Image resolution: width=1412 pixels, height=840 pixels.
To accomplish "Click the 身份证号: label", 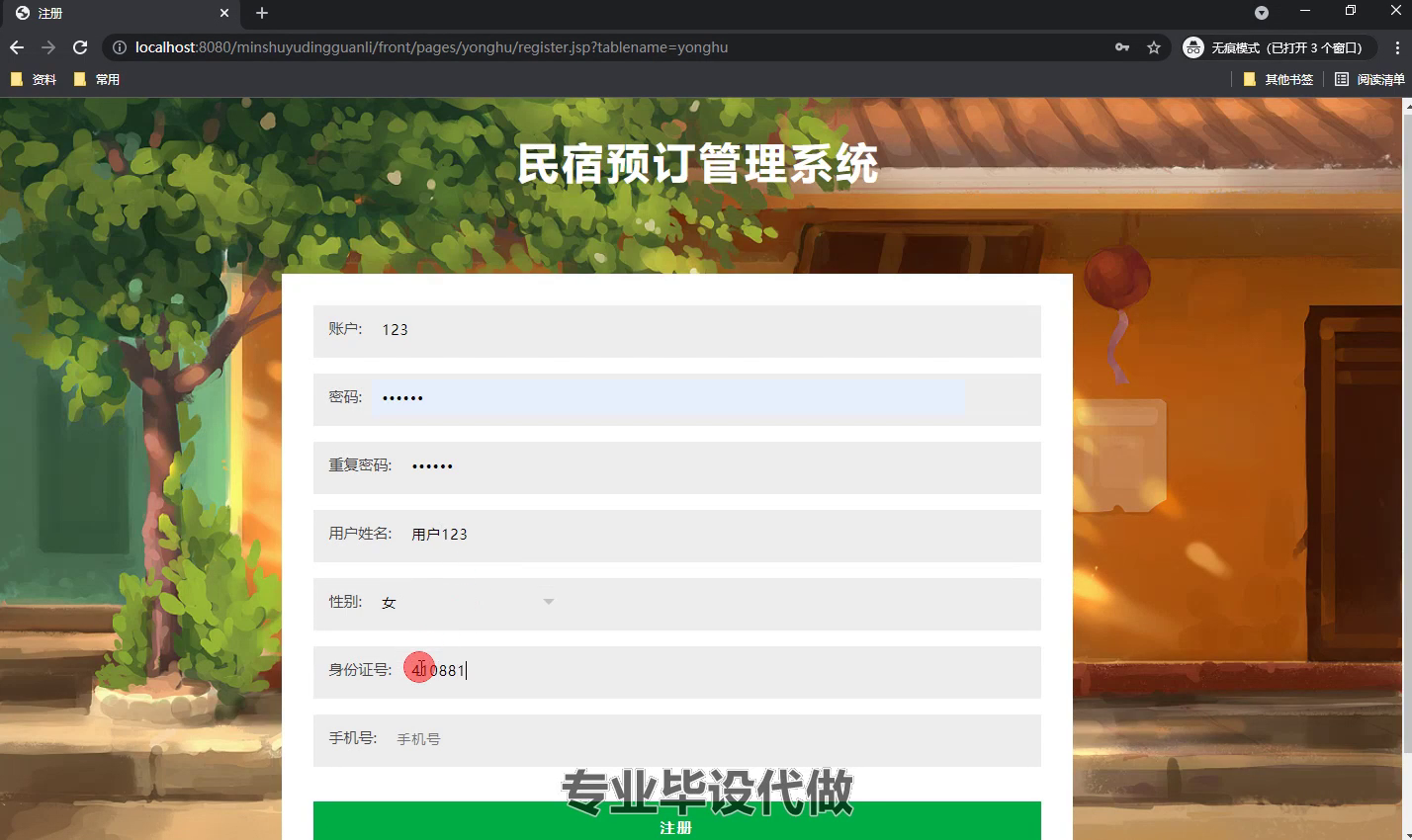I will pyautogui.click(x=360, y=670).
